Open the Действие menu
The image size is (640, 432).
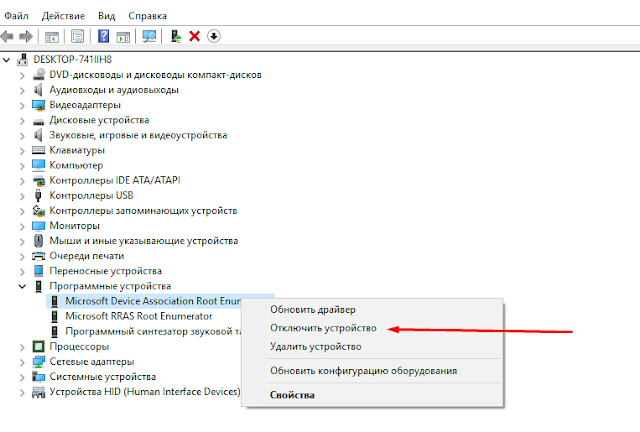(x=63, y=16)
